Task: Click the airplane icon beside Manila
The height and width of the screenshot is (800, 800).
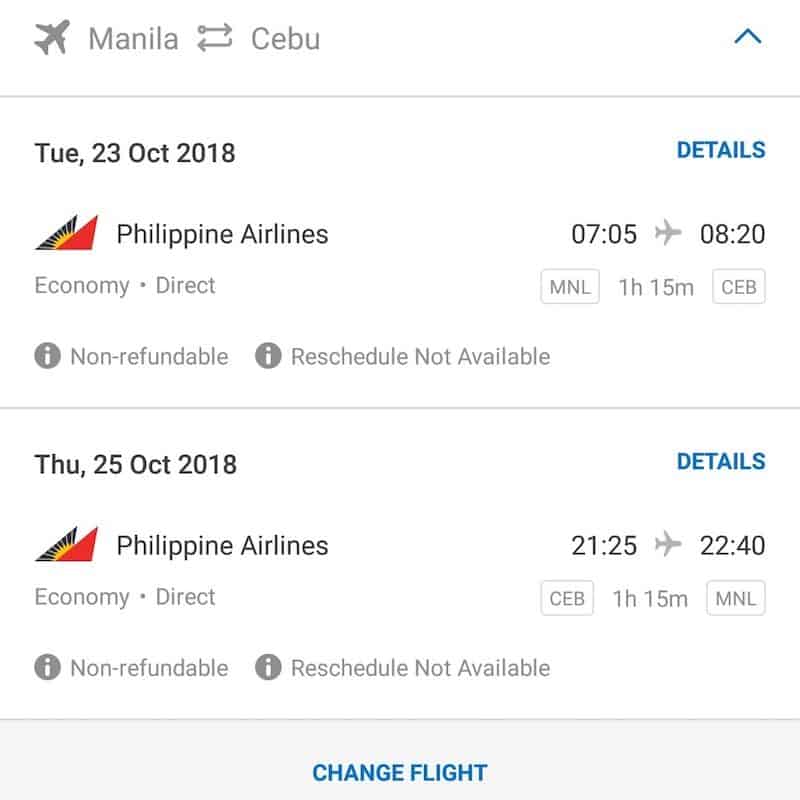Action: pos(53,39)
